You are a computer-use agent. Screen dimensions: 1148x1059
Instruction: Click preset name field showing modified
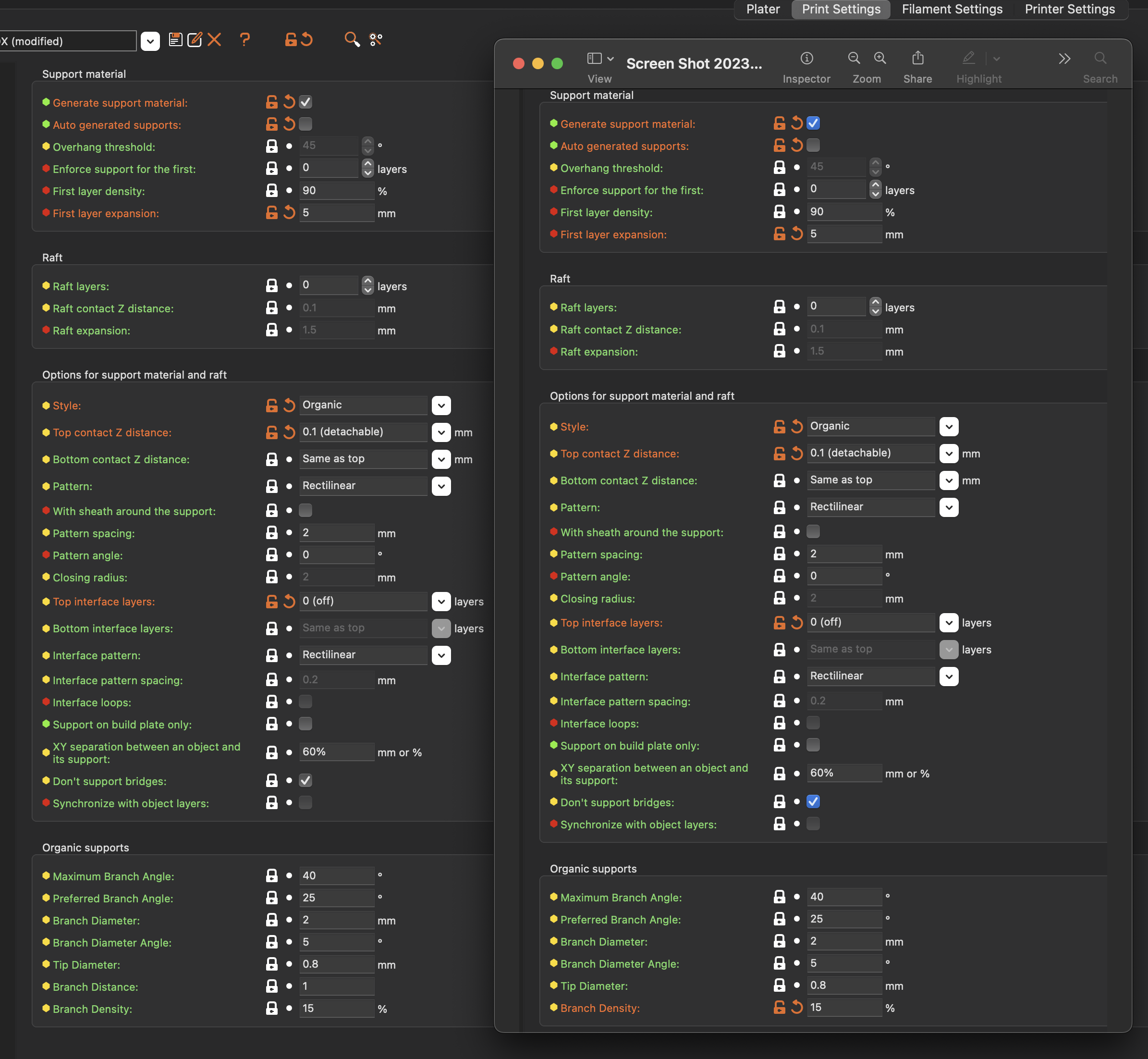click(x=68, y=41)
